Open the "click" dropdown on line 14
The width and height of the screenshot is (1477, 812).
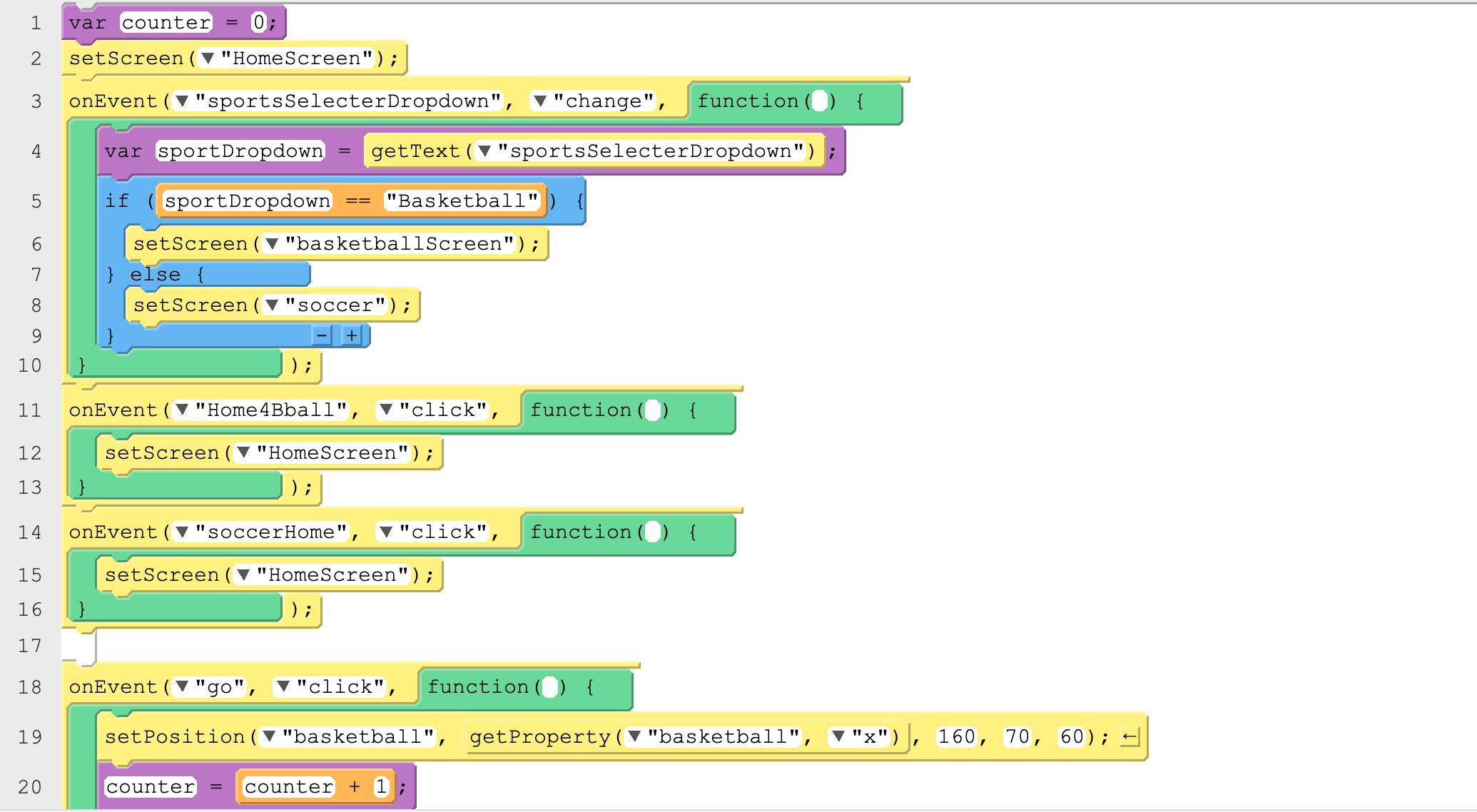pyautogui.click(x=386, y=532)
